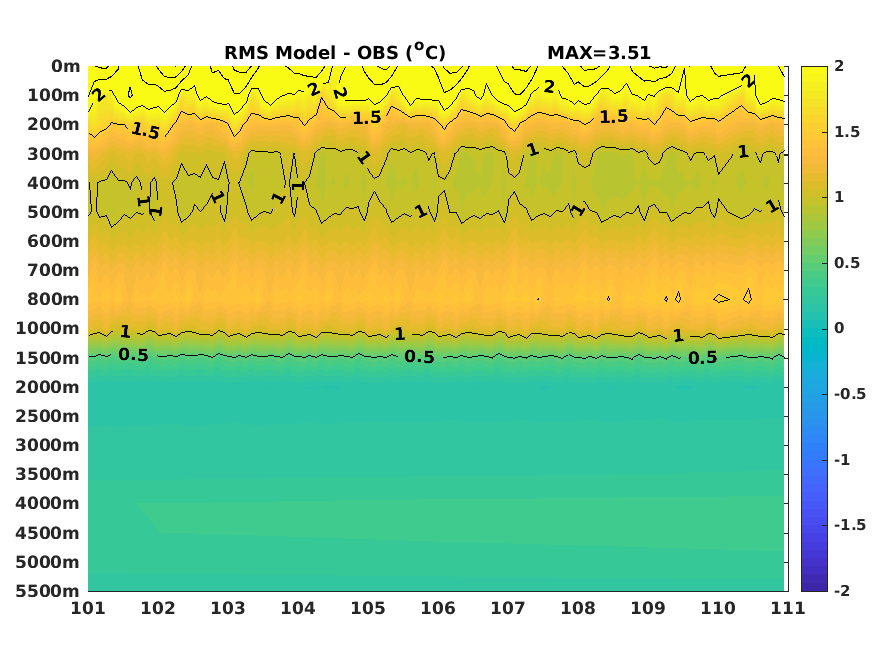Screen dimensions: 875x656
Task: Select the "4000m" depth label
Action: coord(48,503)
